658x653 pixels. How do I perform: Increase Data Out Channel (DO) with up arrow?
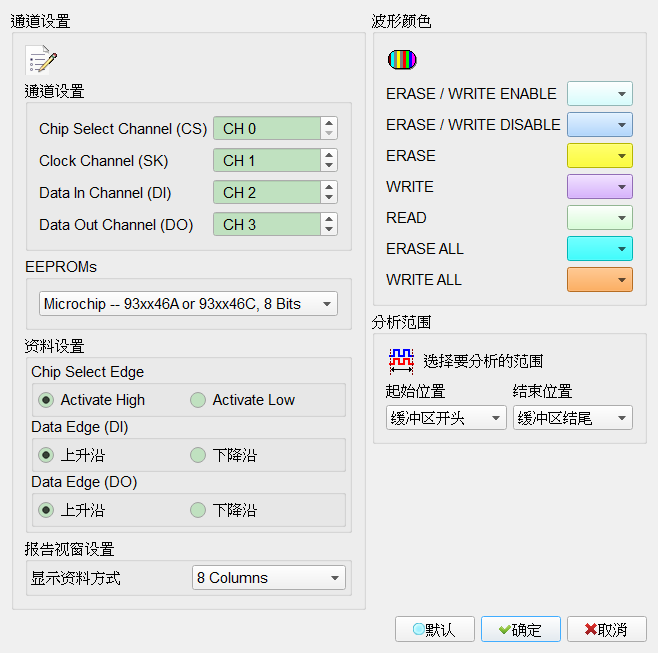329,219
